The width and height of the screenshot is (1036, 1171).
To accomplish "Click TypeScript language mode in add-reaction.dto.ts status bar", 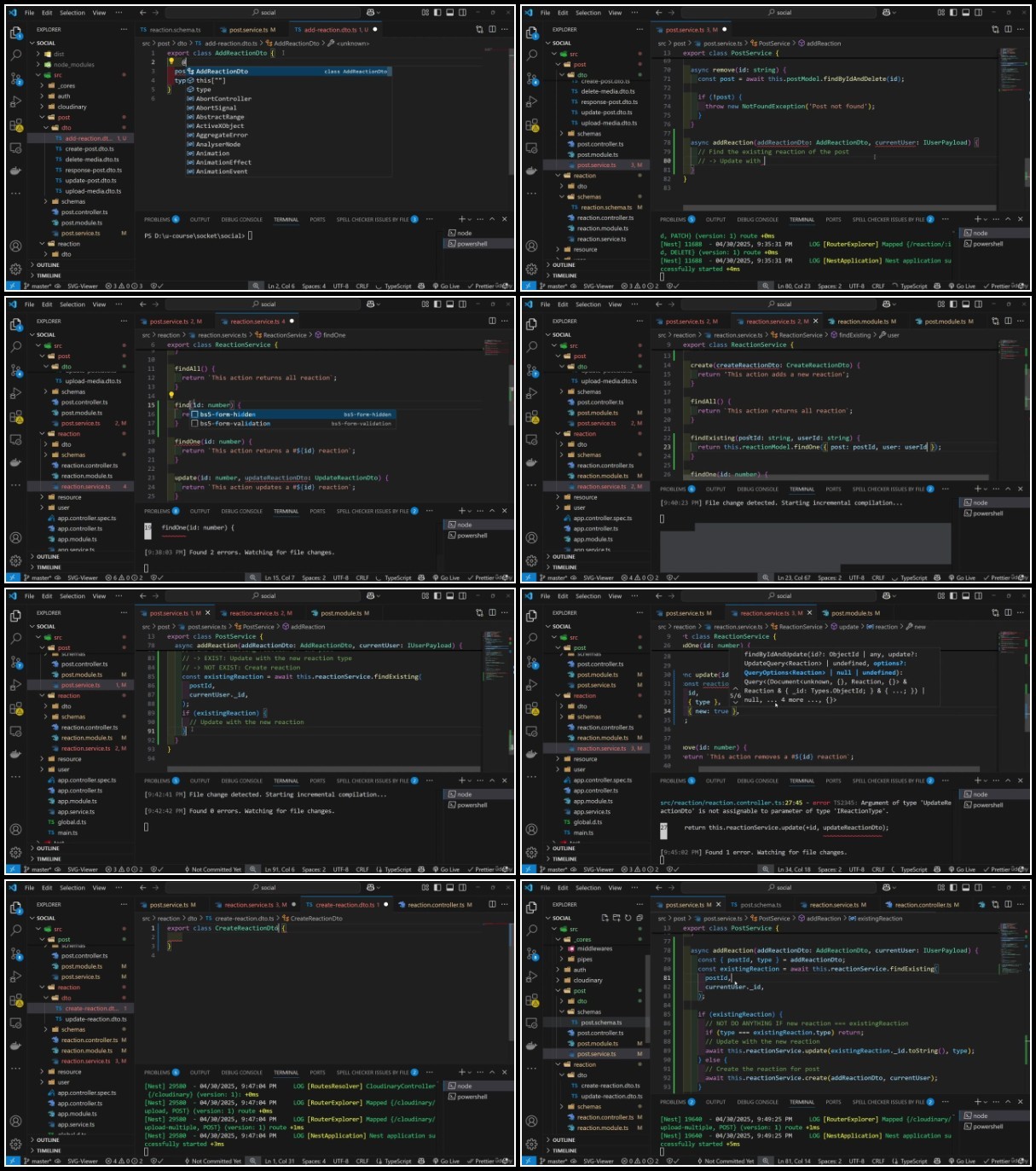I will pos(397,286).
